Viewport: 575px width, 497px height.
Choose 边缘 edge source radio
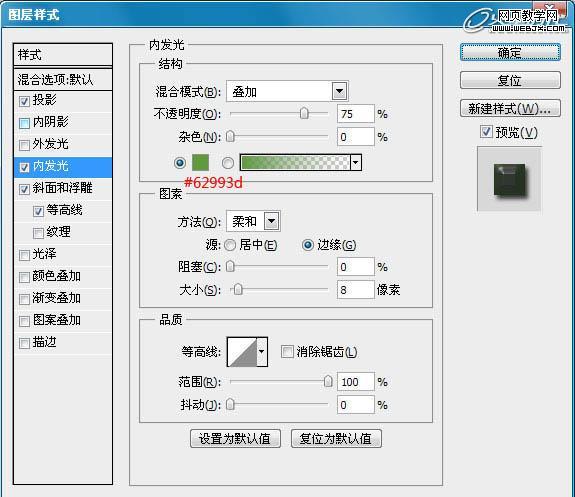307,245
